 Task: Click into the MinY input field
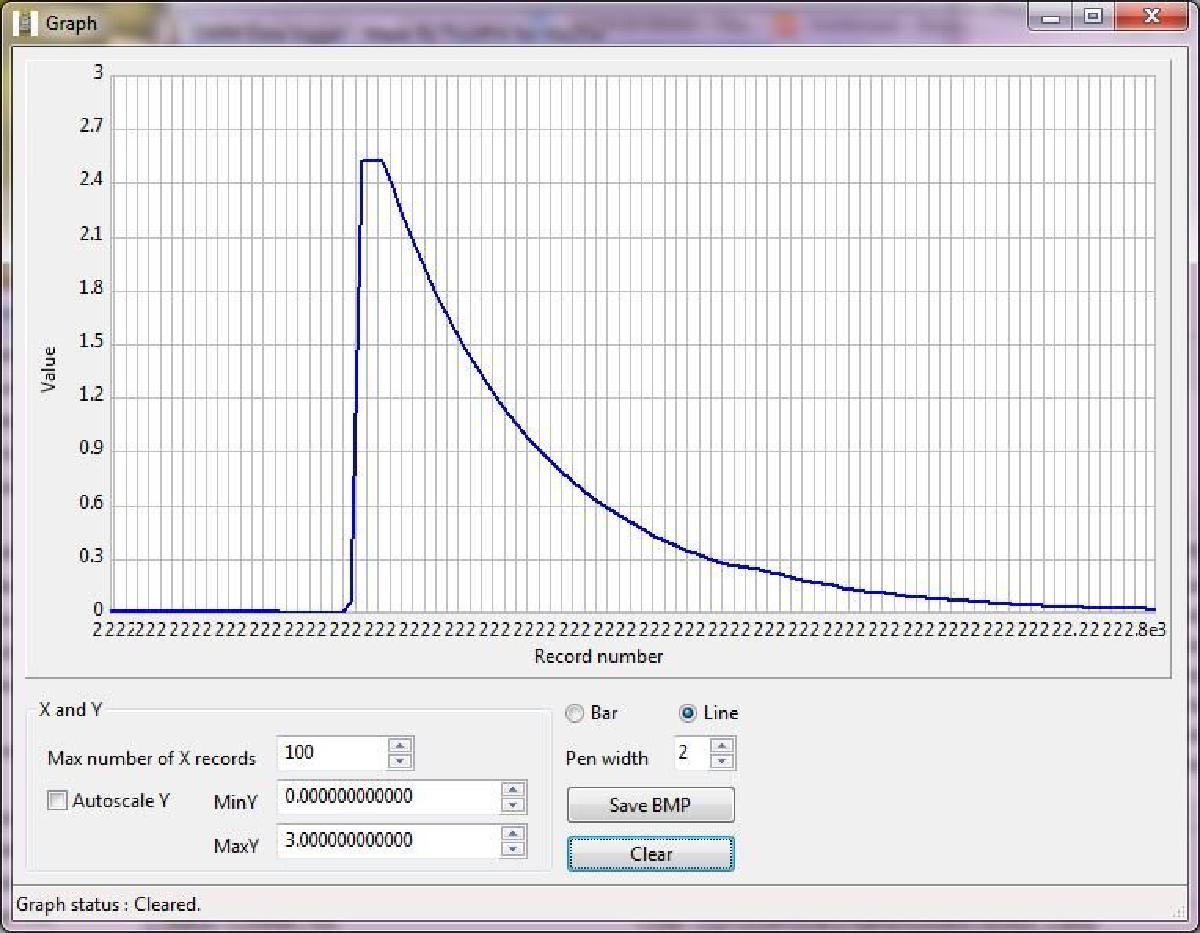pos(385,797)
